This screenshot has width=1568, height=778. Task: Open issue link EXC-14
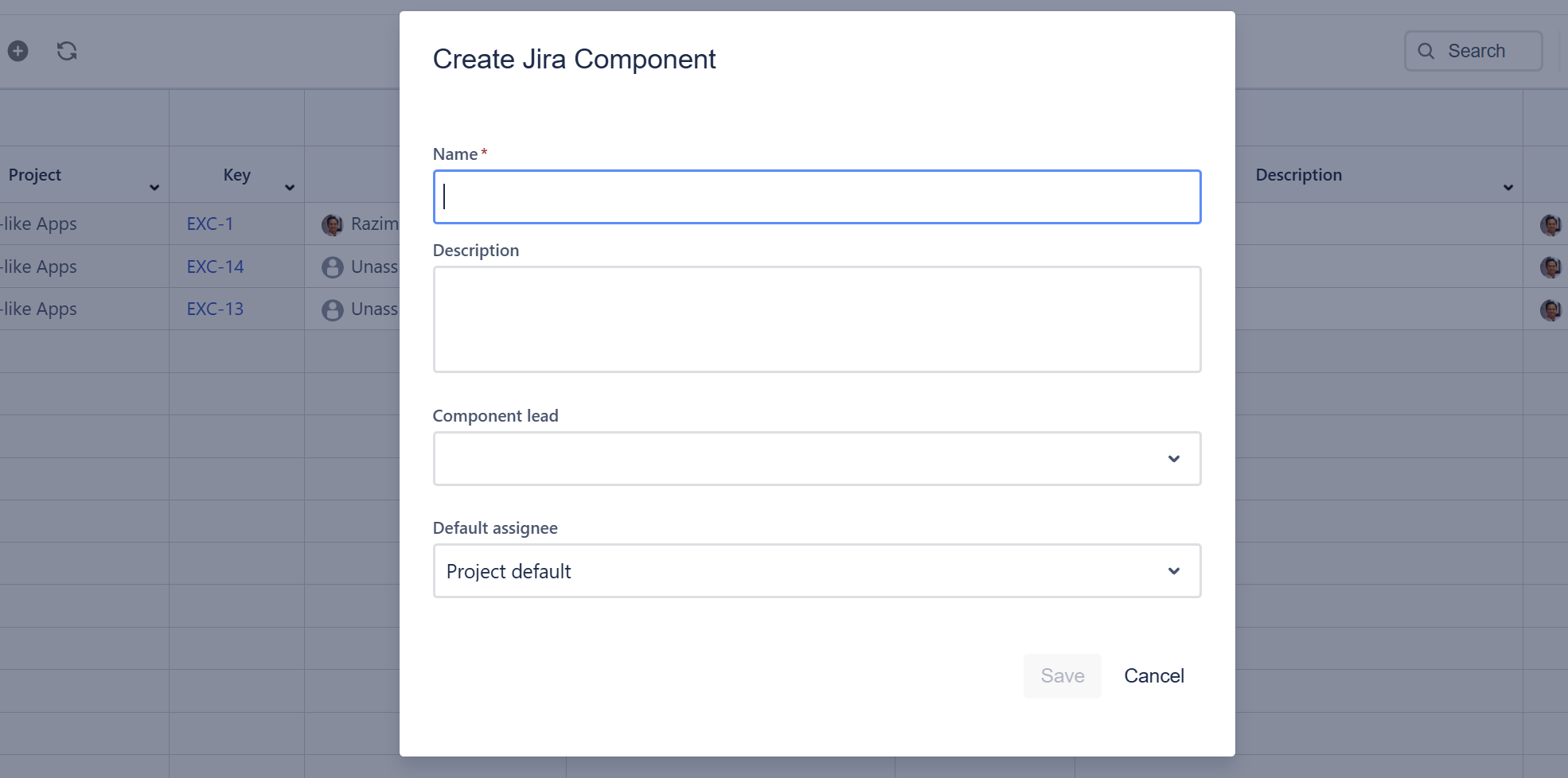(x=215, y=267)
